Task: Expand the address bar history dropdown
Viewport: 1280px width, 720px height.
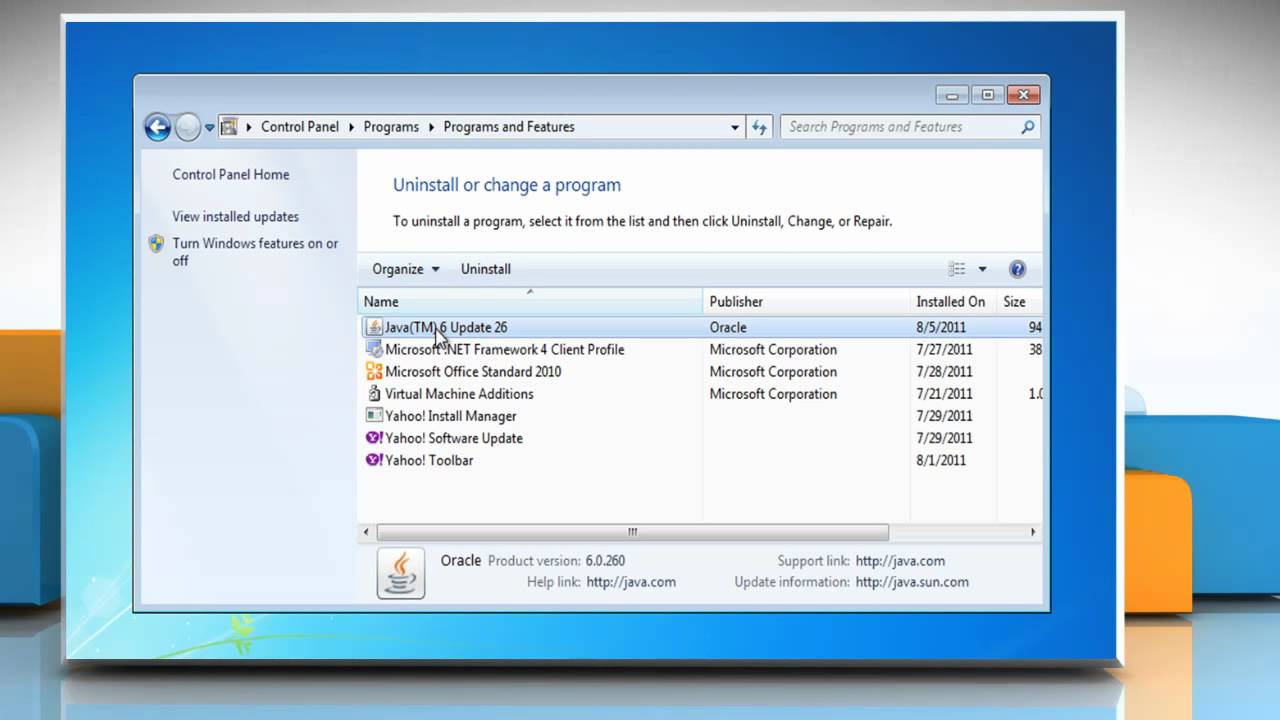Action: pyautogui.click(x=735, y=128)
